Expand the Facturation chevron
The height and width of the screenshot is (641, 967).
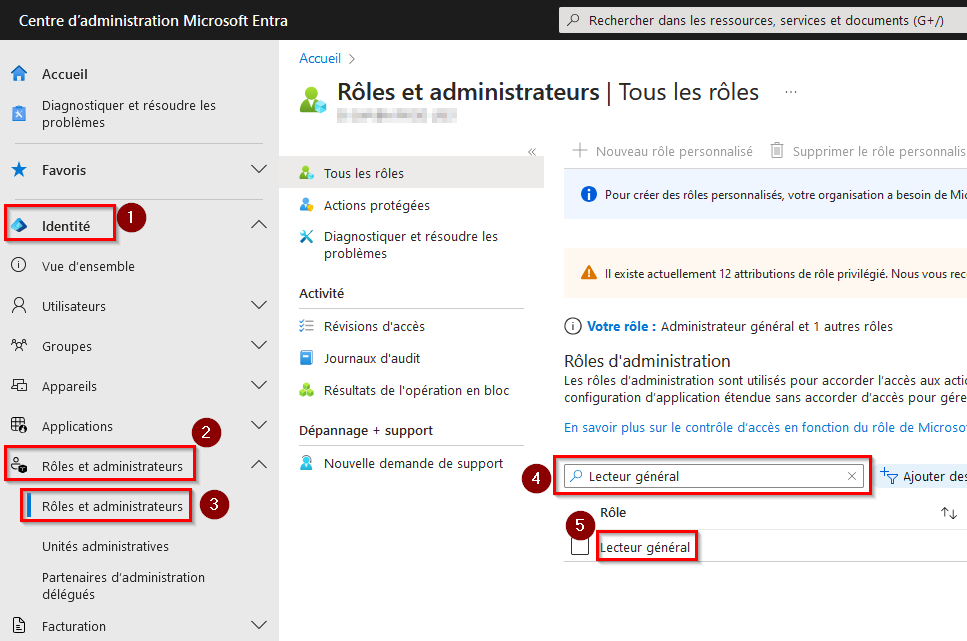(x=259, y=625)
